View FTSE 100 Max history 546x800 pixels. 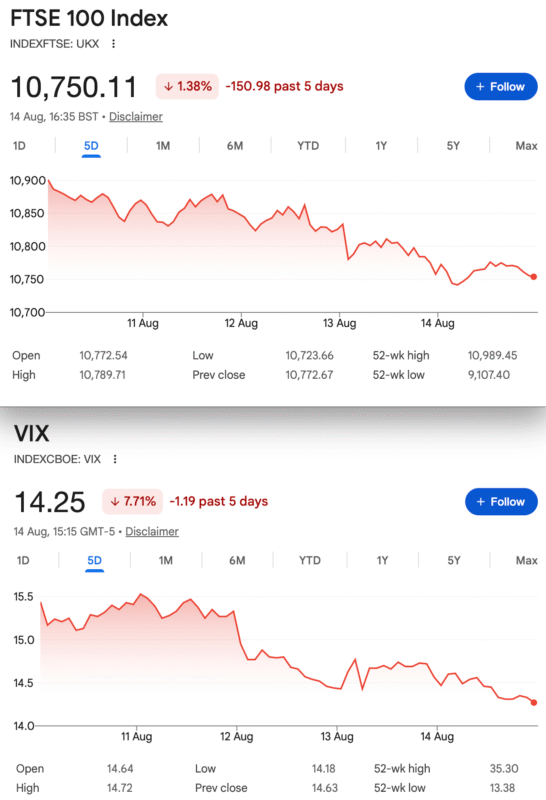coord(526,146)
